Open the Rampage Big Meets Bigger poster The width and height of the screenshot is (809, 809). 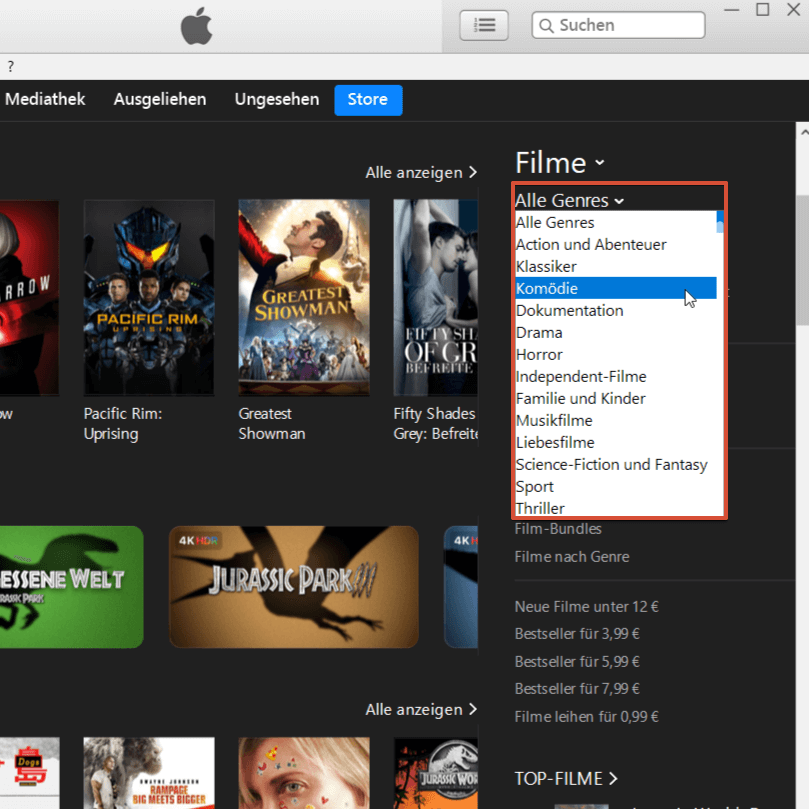point(149,773)
